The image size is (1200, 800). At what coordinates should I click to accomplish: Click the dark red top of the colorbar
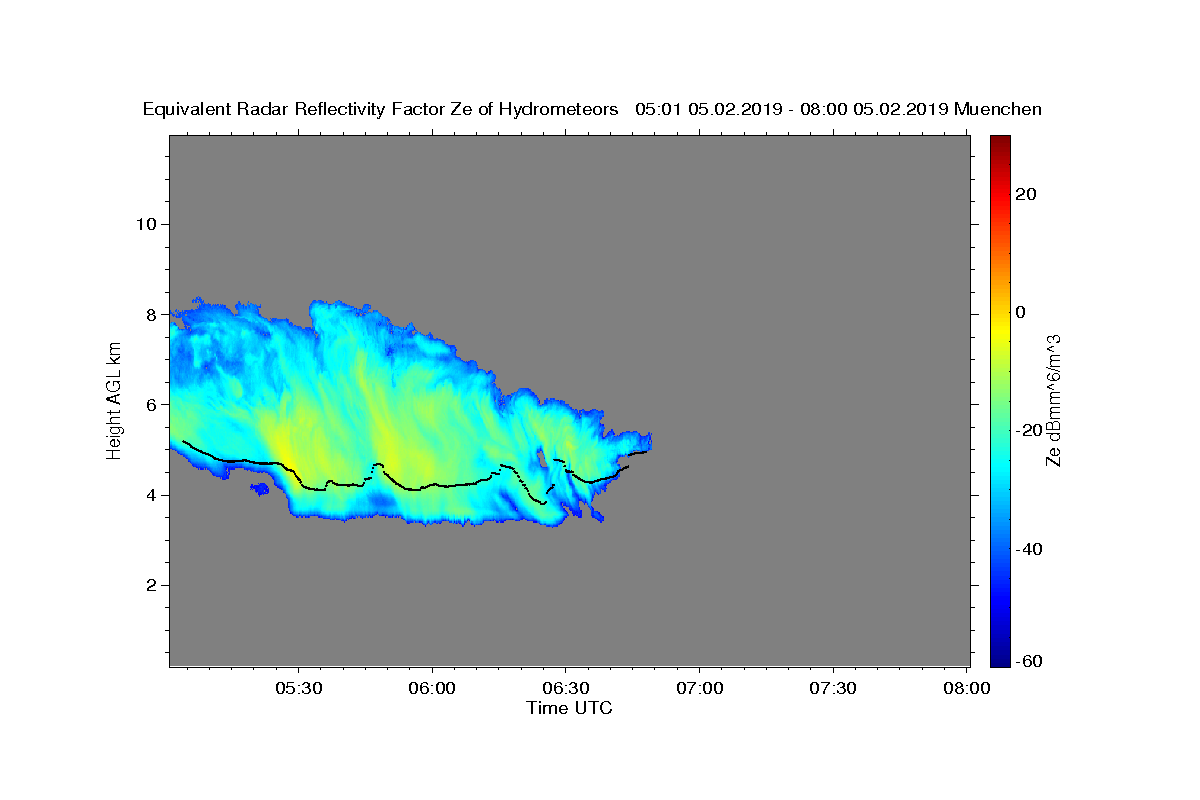pyautogui.click(x=1000, y=142)
